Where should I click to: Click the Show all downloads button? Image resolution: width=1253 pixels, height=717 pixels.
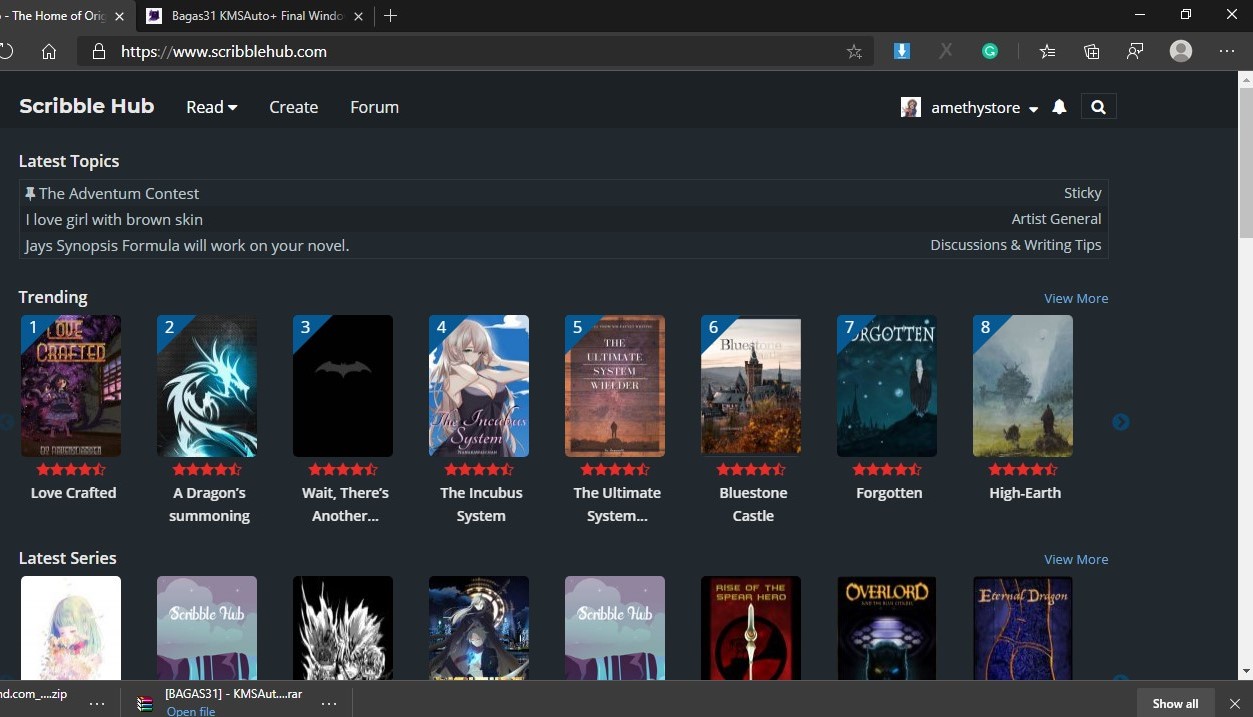(1174, 703)
